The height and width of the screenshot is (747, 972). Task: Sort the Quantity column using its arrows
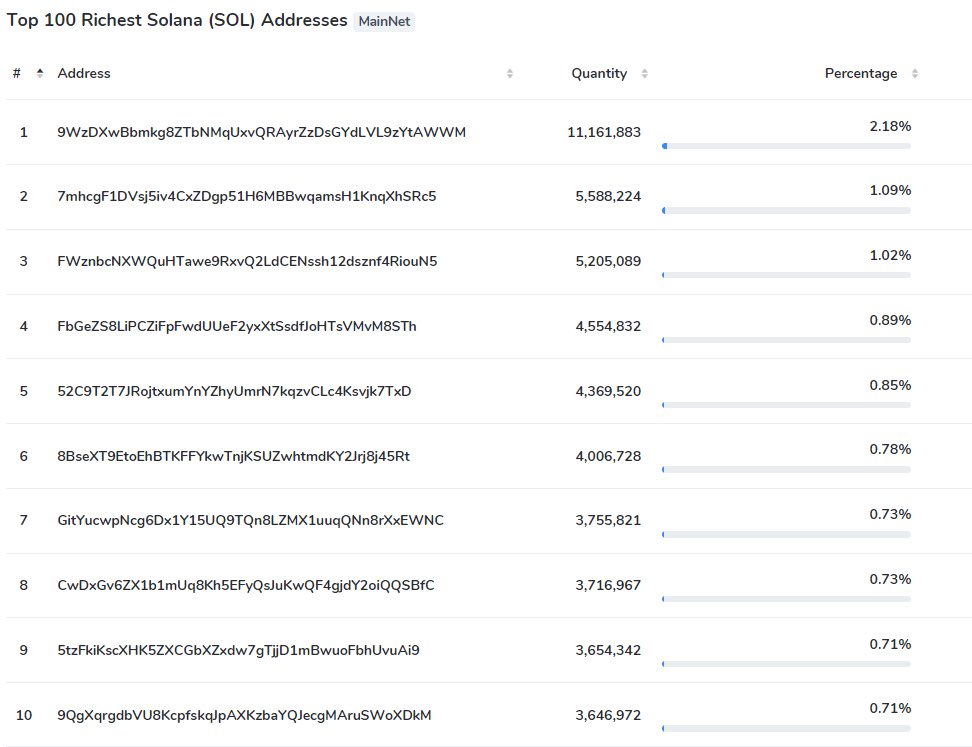[x=645, y=73]
